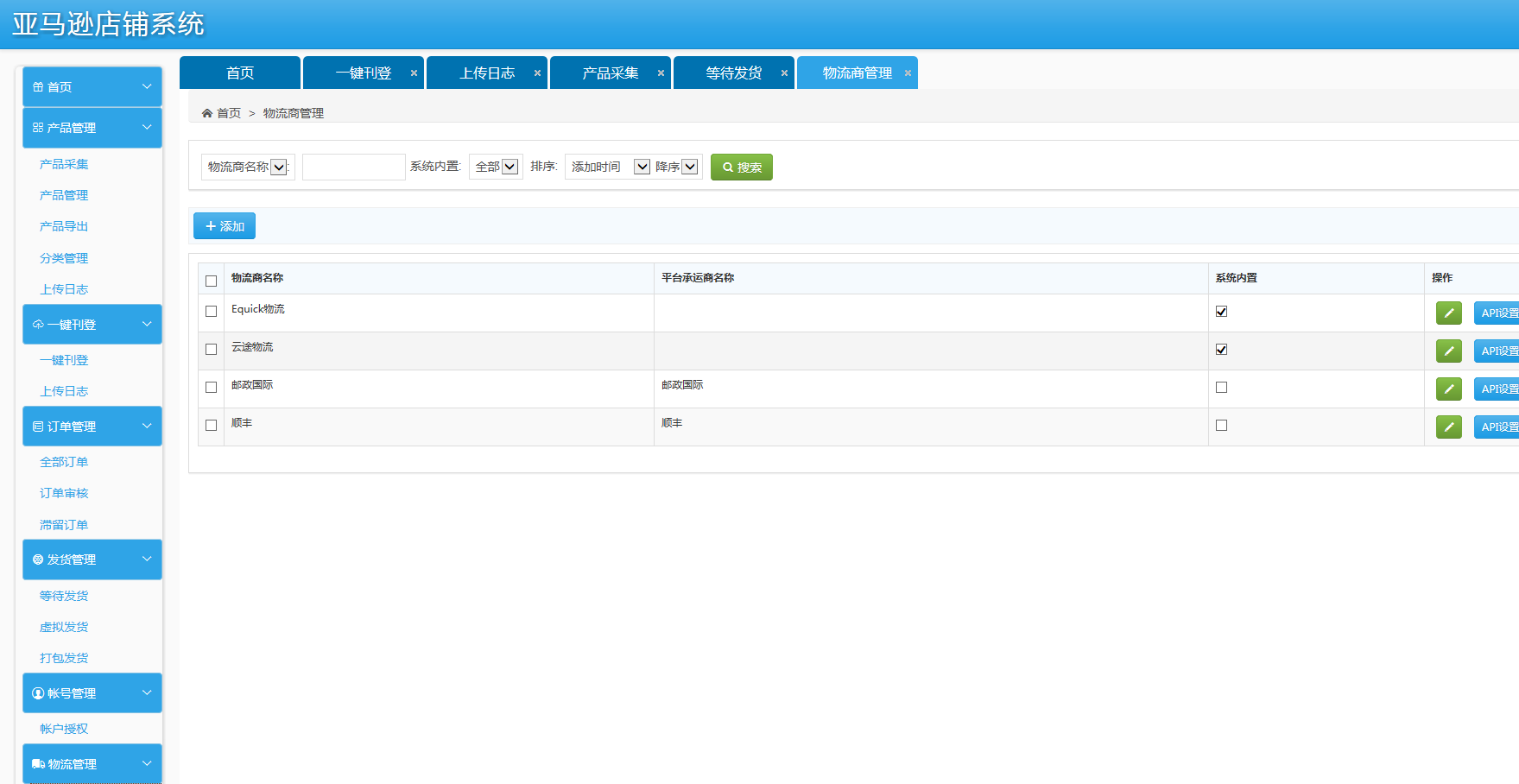Viewport: 1519px width, 784px height.
Task: Switch to the 上传日志 tab
Action: [x=486, y=73]
